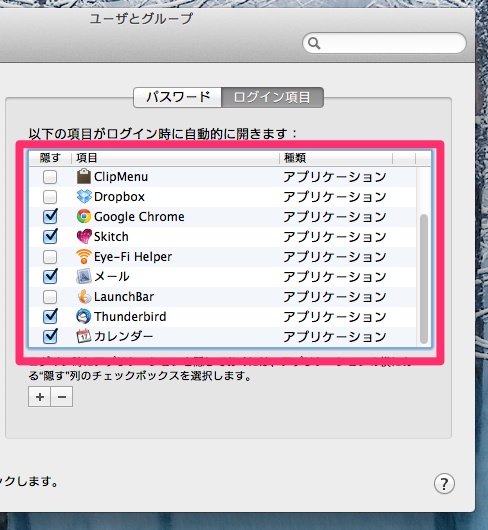Check hide box for Eye-Fi Helper
This screenshot has height=530, width=488.
50,257
